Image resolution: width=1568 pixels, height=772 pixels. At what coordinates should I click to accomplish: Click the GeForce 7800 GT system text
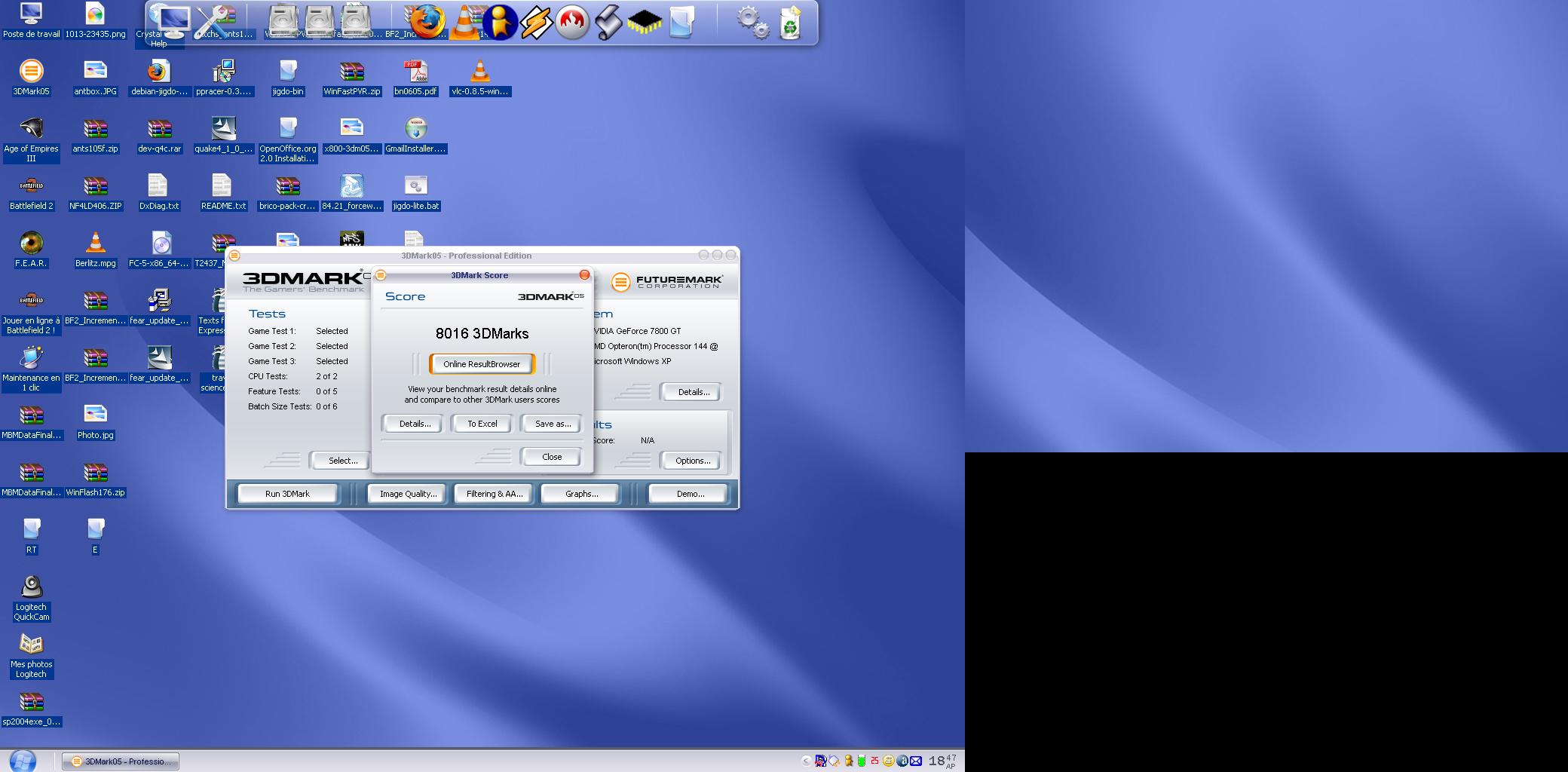tap(638, 331)
